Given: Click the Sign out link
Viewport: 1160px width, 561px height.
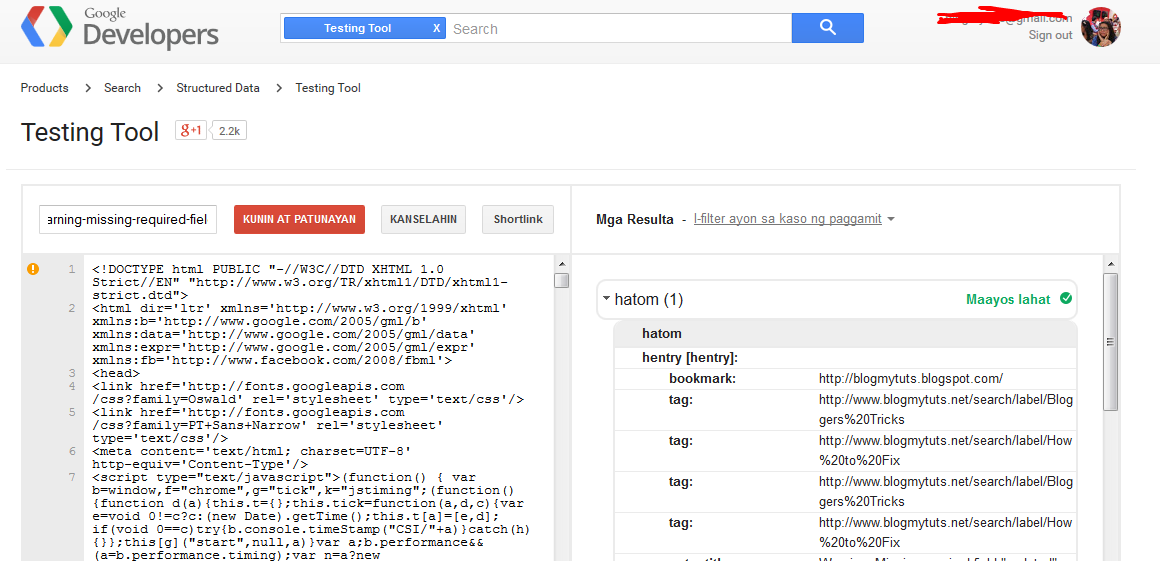Looking at the screenshot, I should pos(1050,35).
